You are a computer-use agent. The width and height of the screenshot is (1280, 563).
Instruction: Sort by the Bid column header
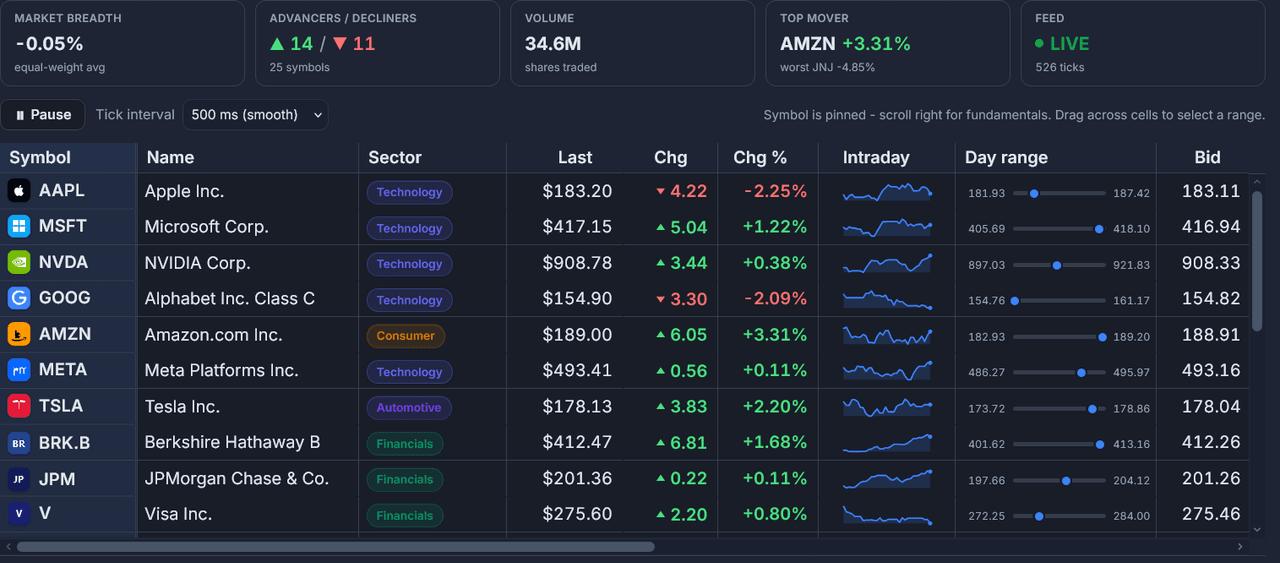pos(1203,157)
